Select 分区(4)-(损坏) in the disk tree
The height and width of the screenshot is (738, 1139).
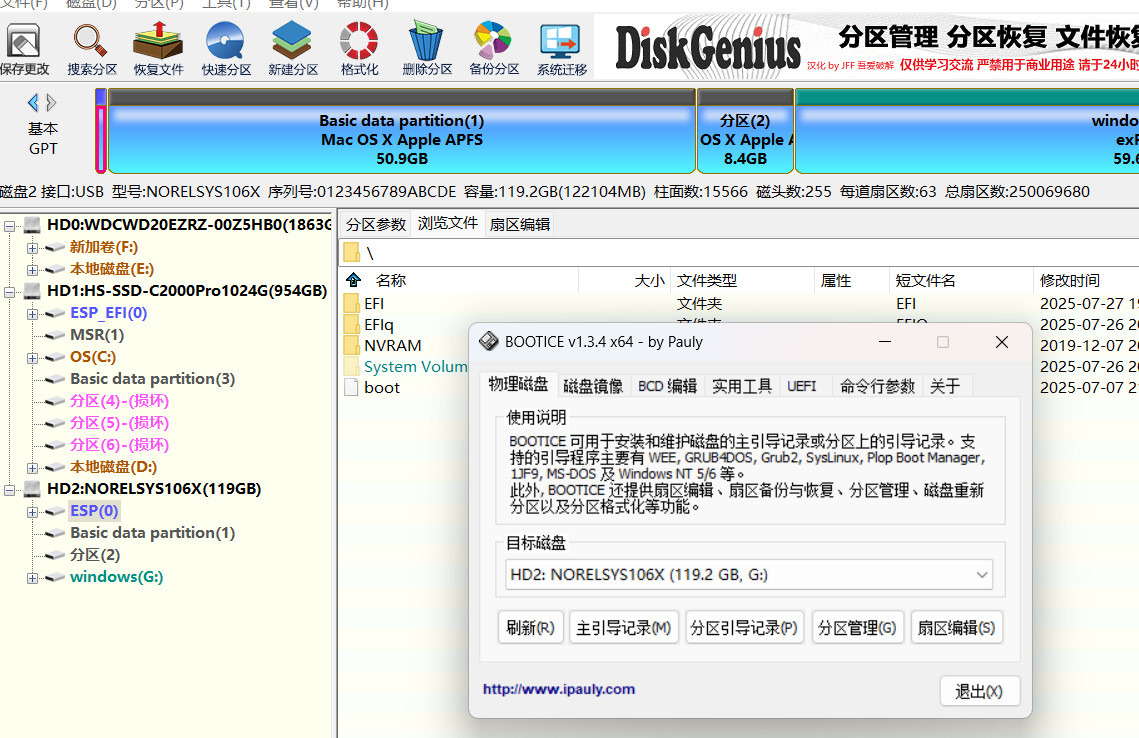pos(119,401)
